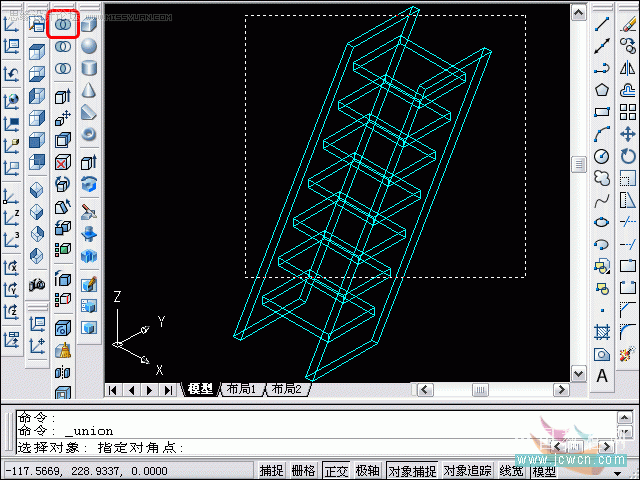Select the Polygon draw tool
The height and width of the screenshot is (480, 640).
(x=602, y=90)
